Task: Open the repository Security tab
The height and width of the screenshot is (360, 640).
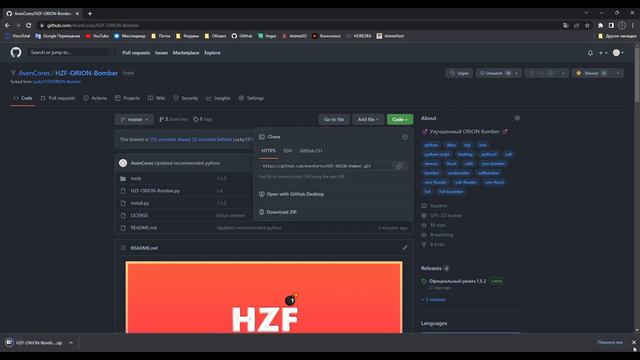Action: click(186, 98)
